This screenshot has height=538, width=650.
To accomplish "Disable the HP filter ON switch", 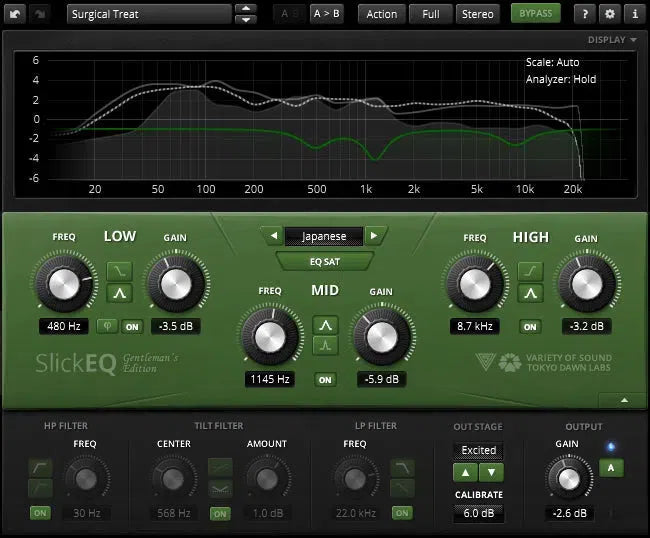I will tap(40, 513).
